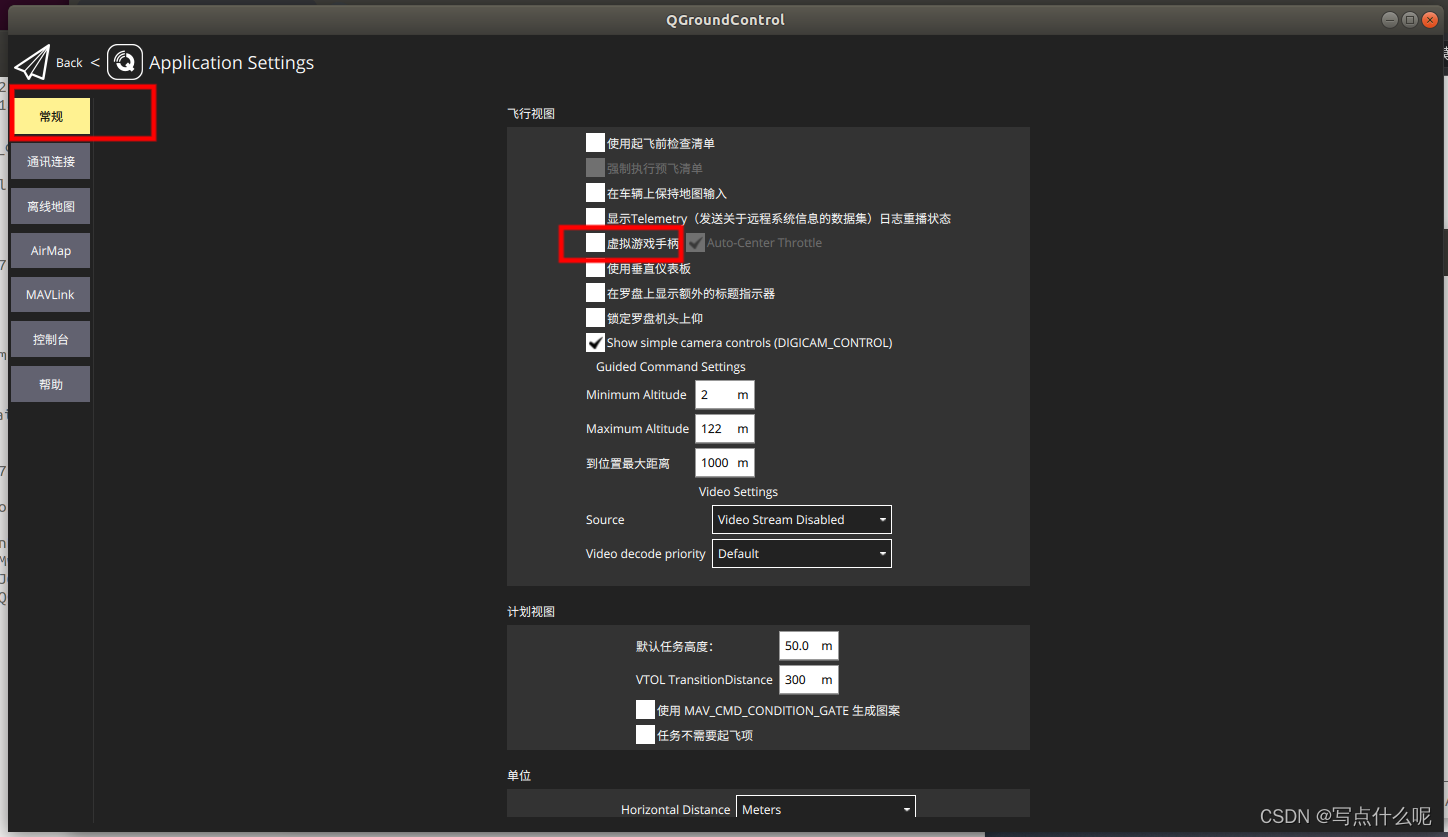The width and height of the screenshot is (1448, 837).
Task: Toggle the 显示Telemetry log replay checkbox
Action: [x=595, y=218]
